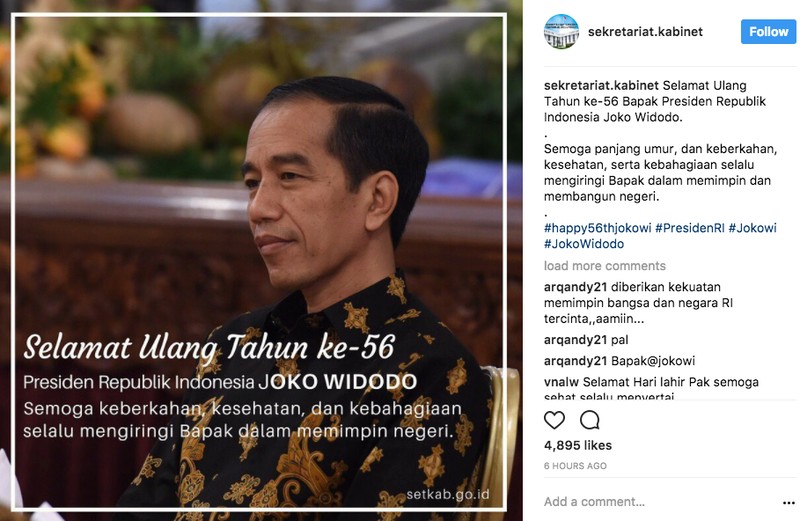Click the comment speech bubble icon

(590, 420)
